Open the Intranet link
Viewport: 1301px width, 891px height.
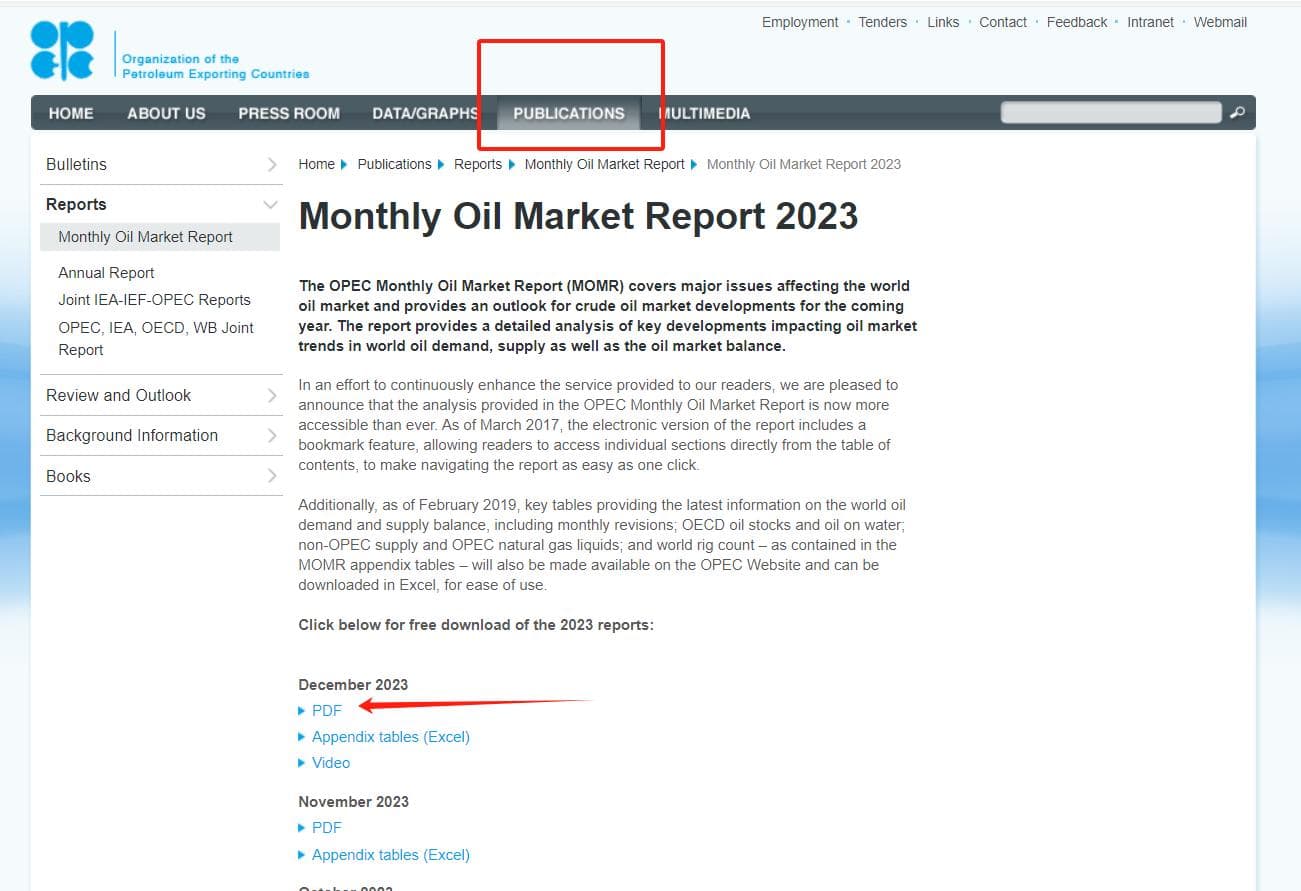coord(1150,22)
